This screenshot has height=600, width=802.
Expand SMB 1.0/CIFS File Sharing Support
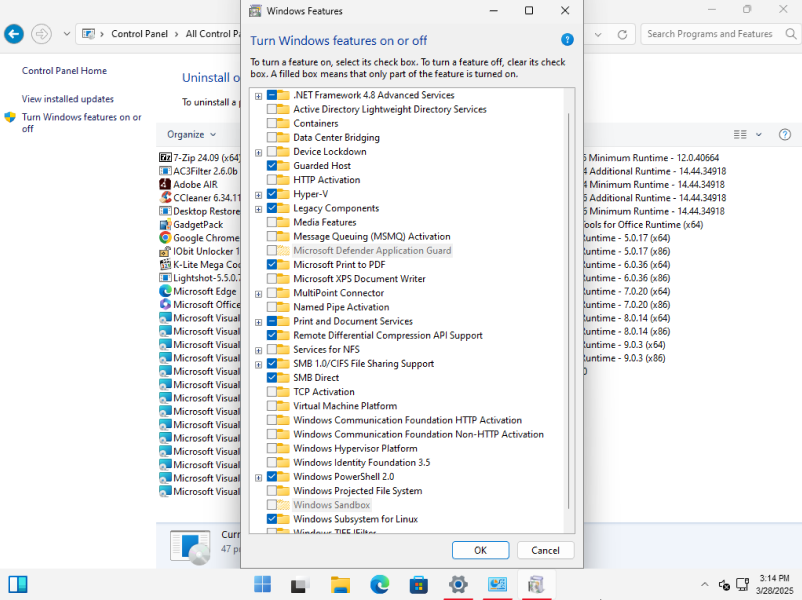point(258,365)
